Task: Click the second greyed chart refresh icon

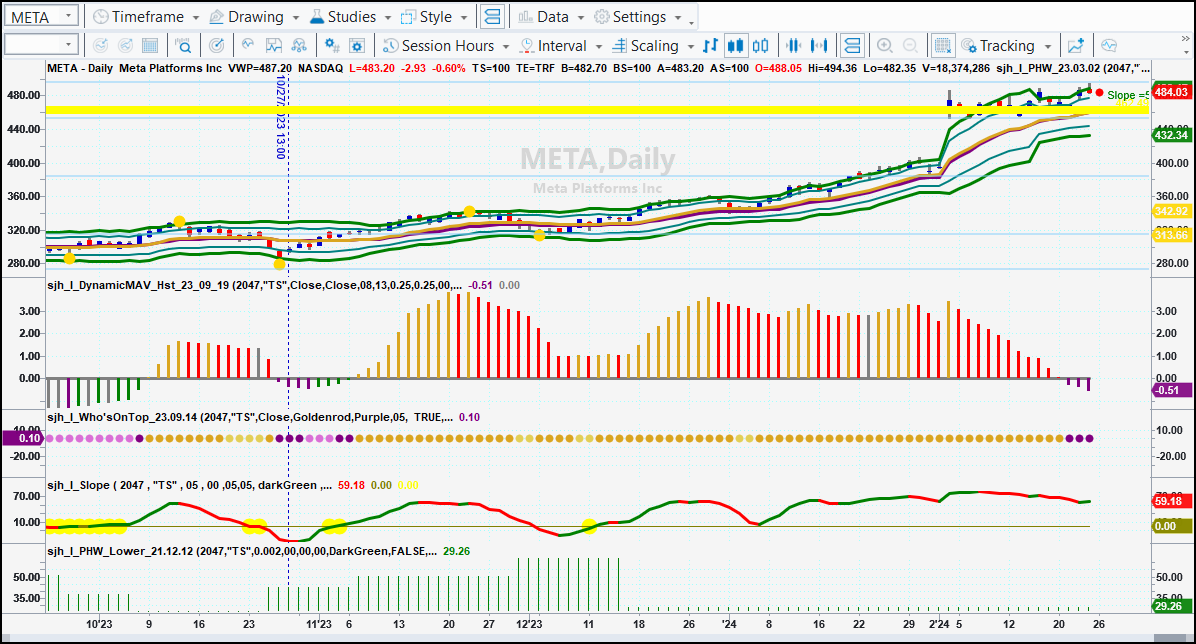Action: (125, 46)
